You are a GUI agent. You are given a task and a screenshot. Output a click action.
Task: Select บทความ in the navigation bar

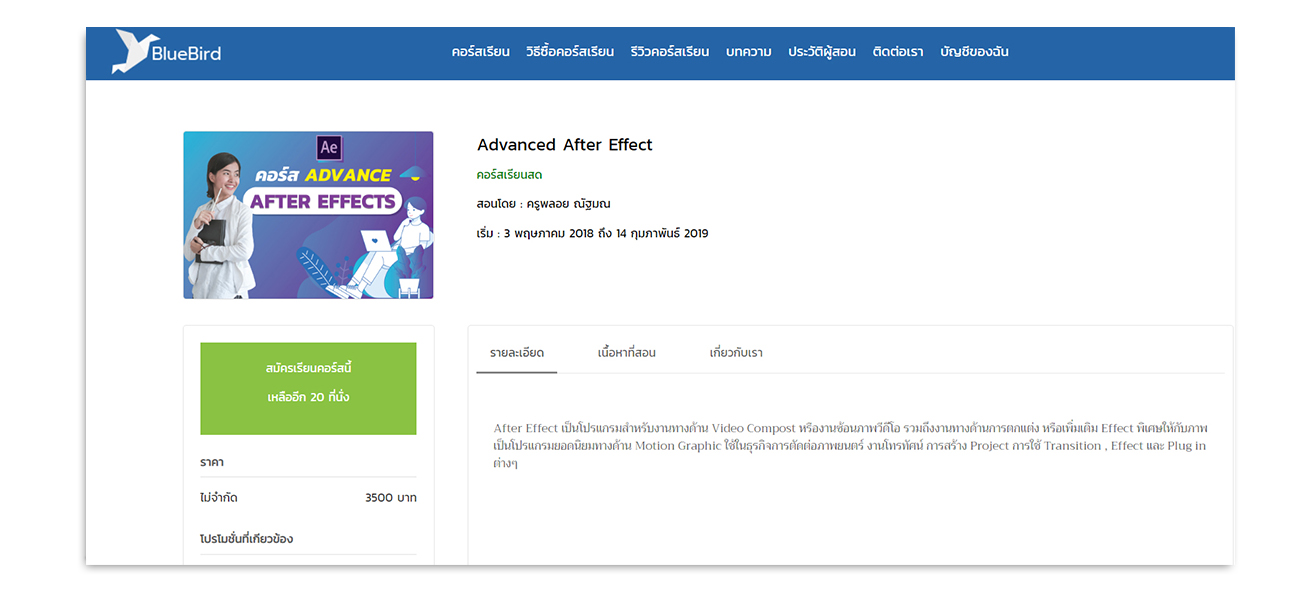[x=748, y=52]
